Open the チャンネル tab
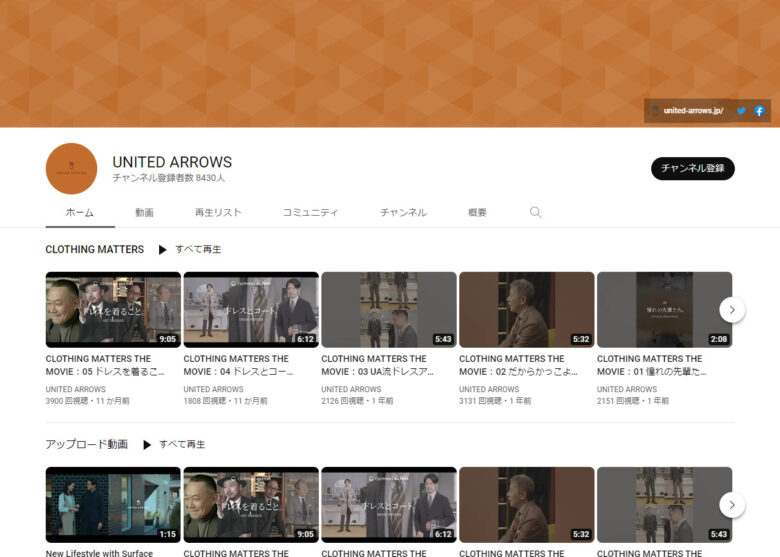 click(403, 213)
